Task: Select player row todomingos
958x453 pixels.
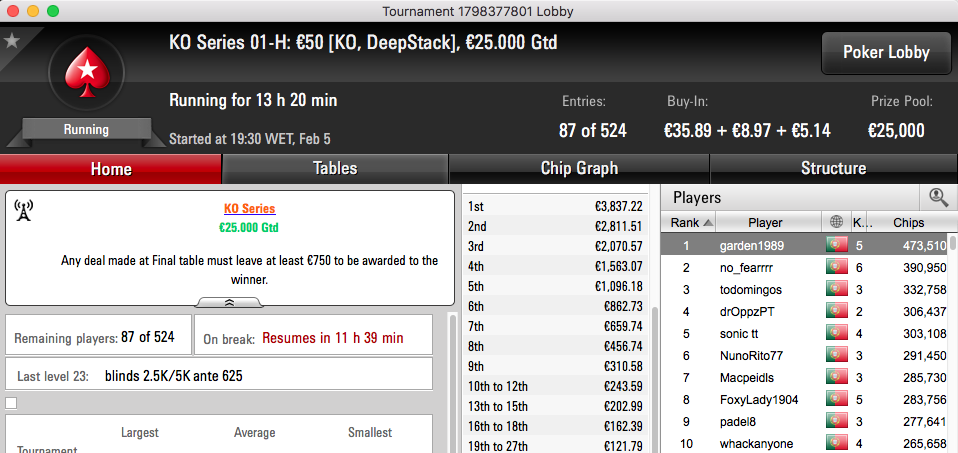Action: click(x=805, y=290)
